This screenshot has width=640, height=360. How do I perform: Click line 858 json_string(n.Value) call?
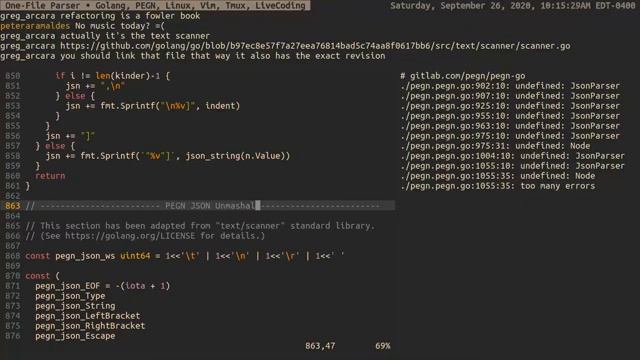click(238, 156)
